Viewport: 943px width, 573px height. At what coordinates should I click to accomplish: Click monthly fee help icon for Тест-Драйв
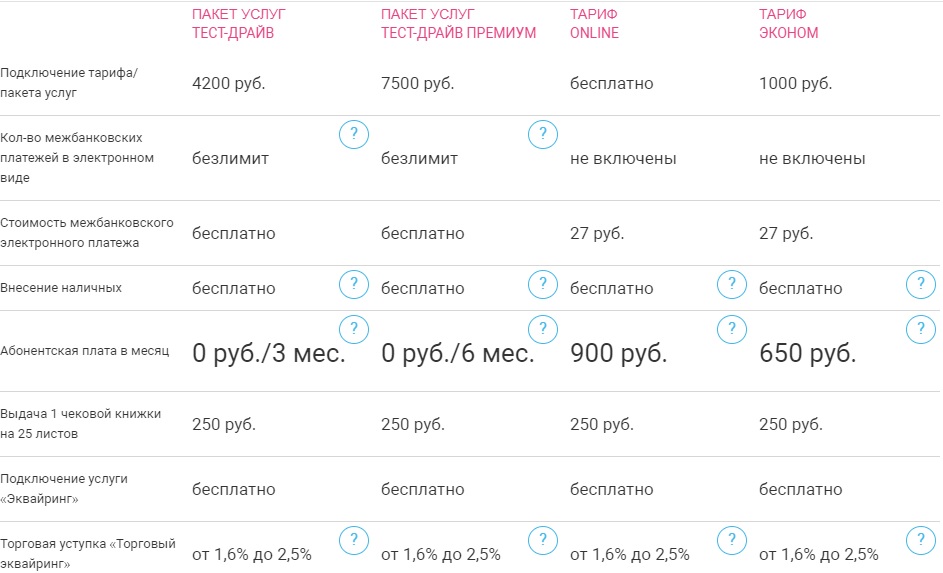click(354, 329)
